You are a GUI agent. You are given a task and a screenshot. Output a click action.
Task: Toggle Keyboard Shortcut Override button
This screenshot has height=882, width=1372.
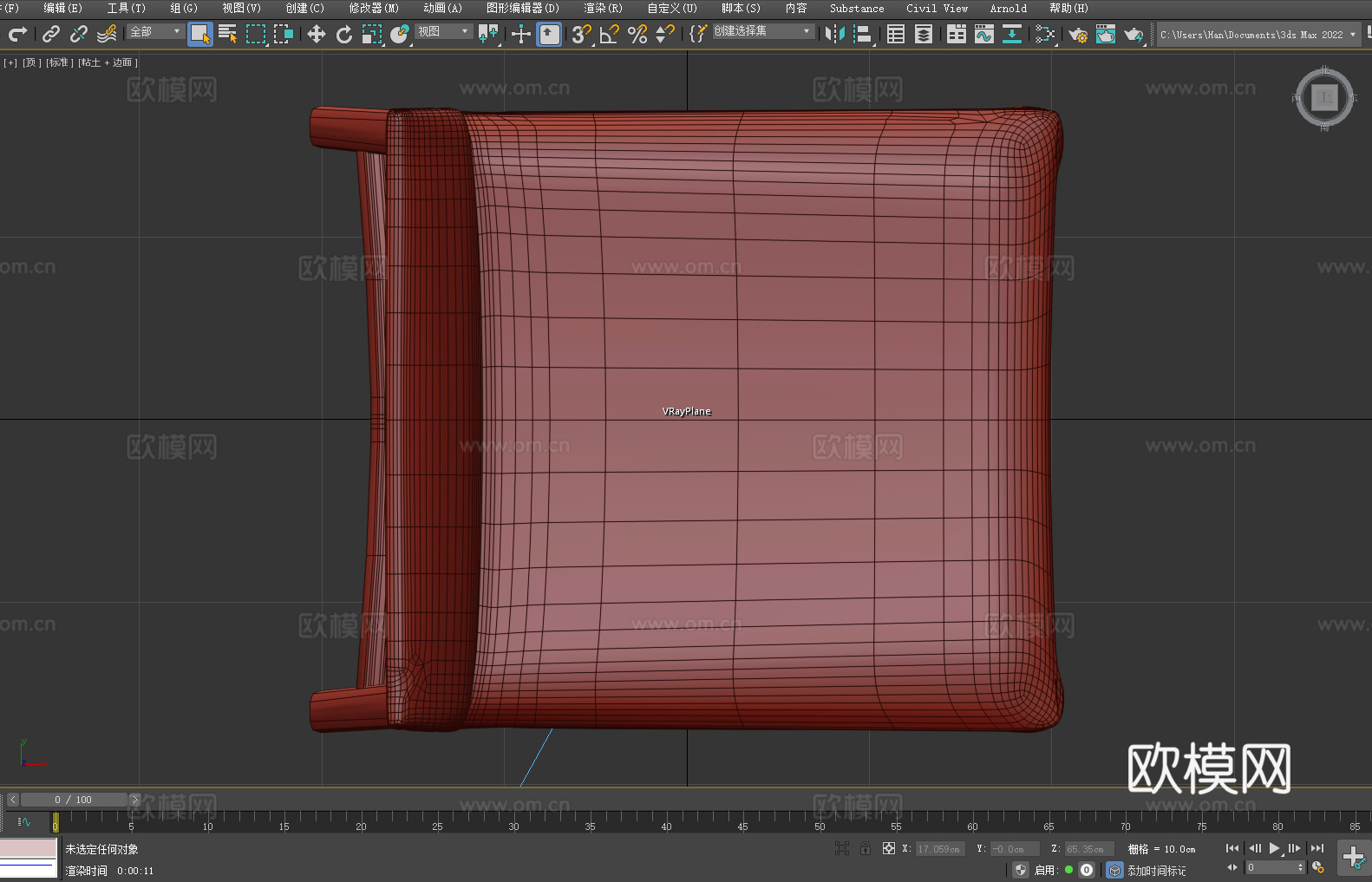click(549, 34)
